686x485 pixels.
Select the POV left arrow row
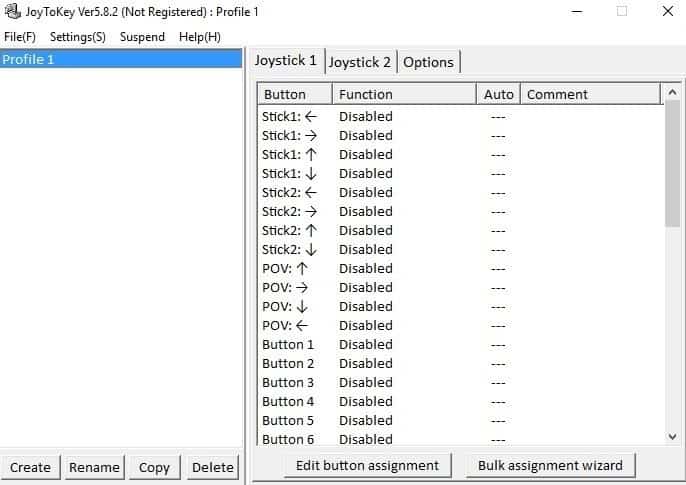[x=461, y=326]
